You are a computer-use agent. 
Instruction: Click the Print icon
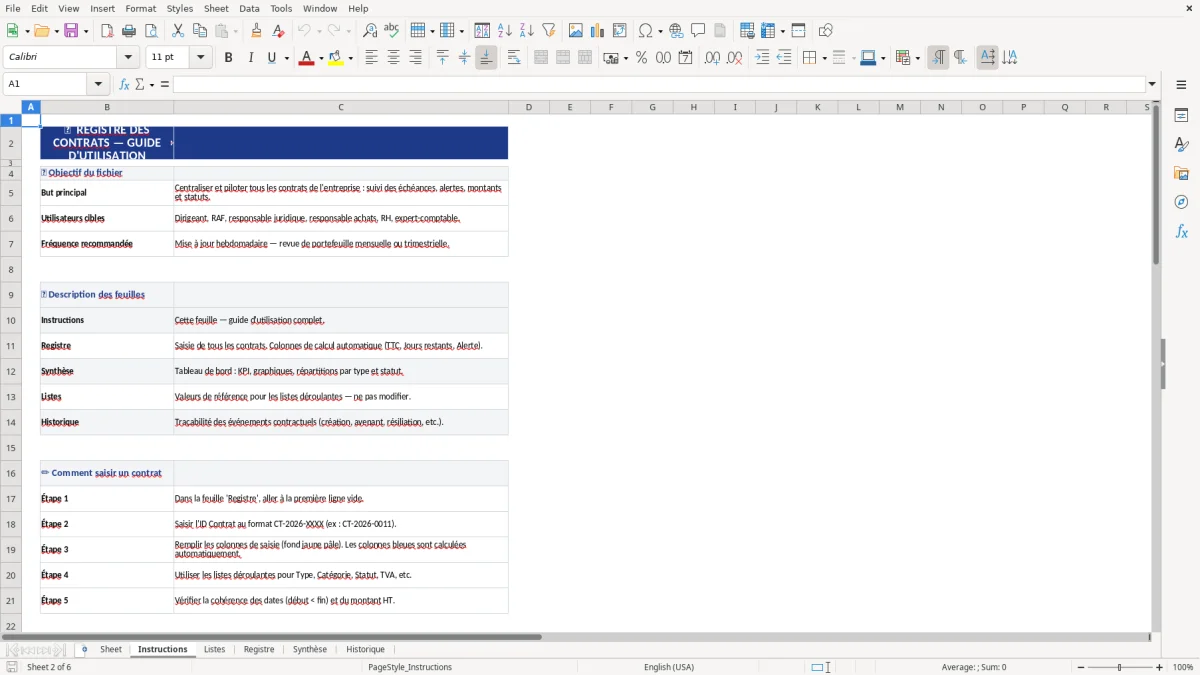point(128,31)
